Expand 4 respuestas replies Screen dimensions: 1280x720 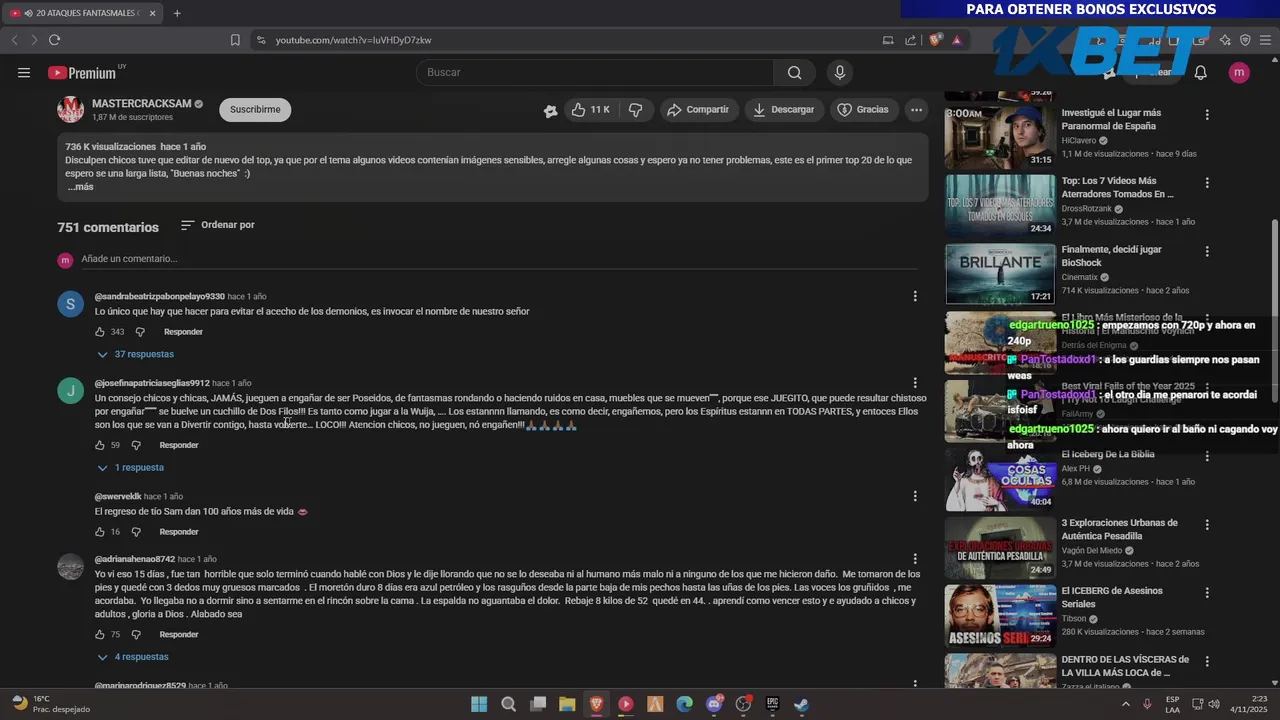tap(132, 657)
